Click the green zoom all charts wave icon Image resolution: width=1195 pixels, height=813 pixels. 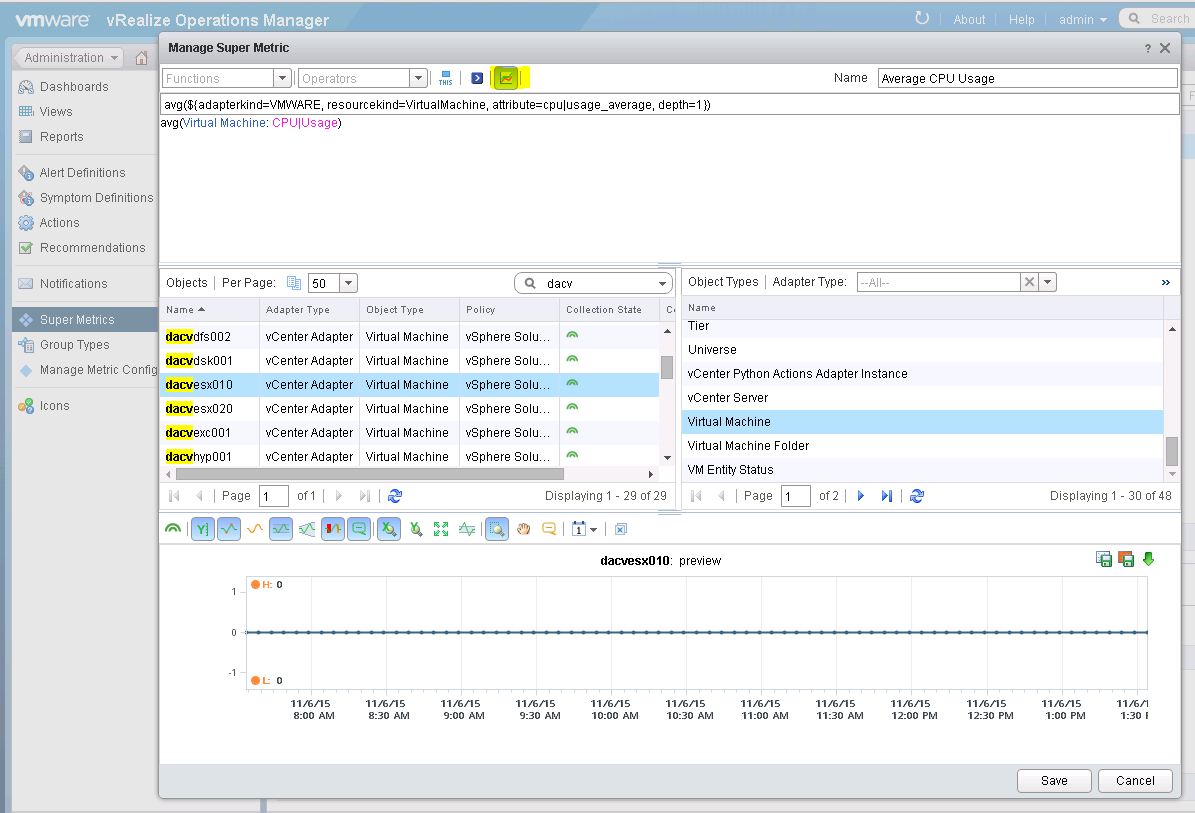click(467, 529)
